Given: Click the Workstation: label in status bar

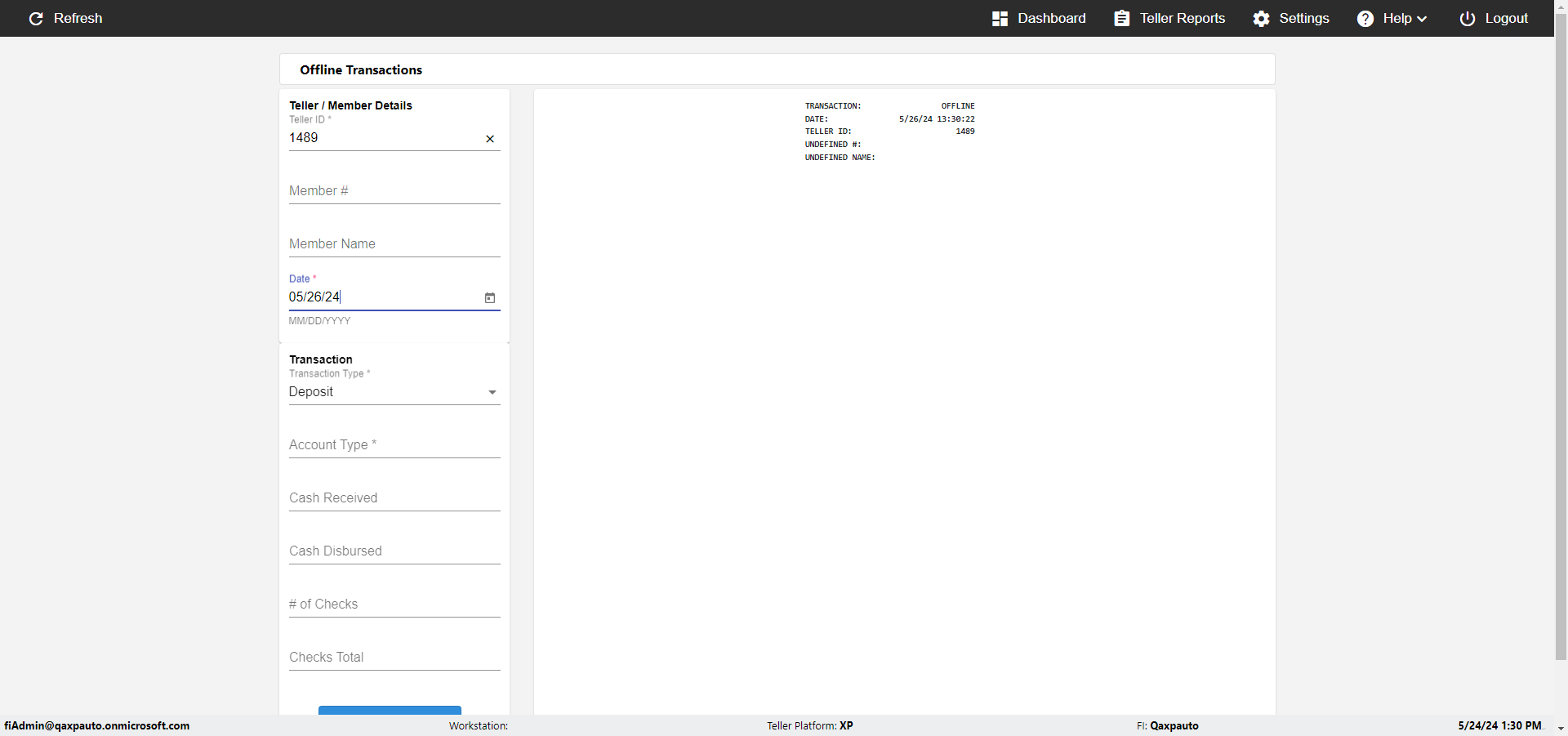Looking at the screenshot, I should coord(479,726).
